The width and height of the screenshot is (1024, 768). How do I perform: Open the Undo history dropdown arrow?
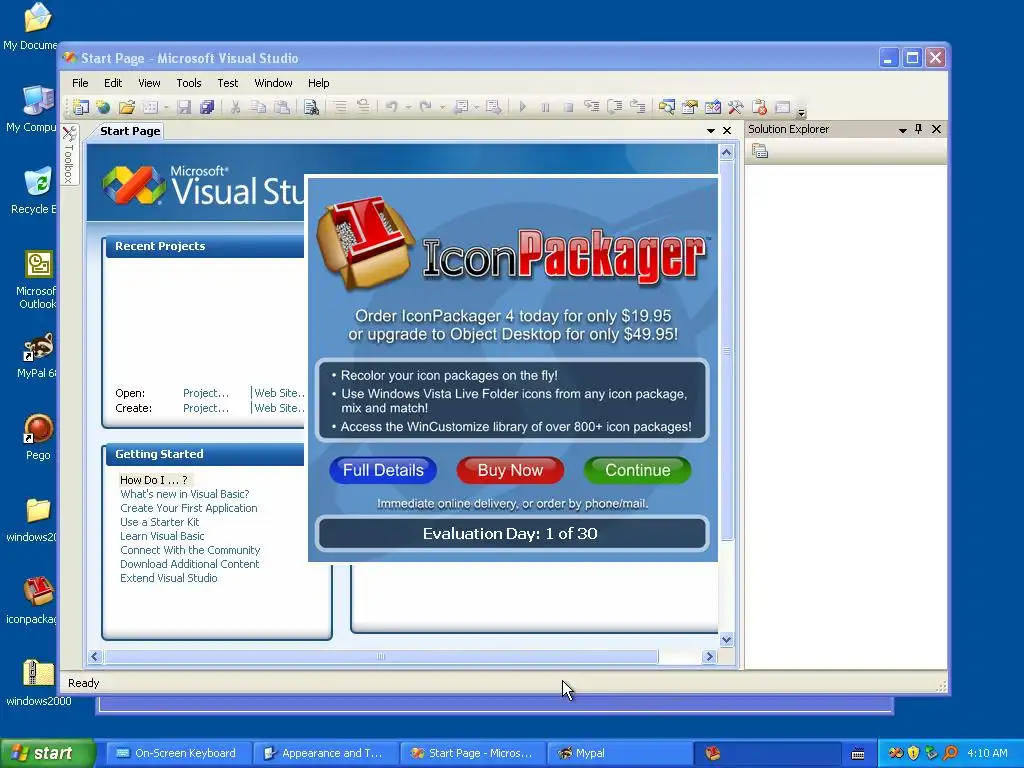click(x=408, y=108)
